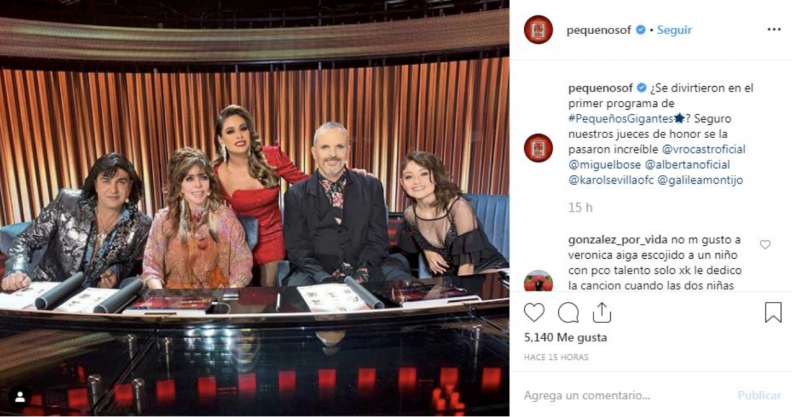Click the Publicar button
This screenshot has width=800, height=417.
pyautogui.click(x=759, y=395)
